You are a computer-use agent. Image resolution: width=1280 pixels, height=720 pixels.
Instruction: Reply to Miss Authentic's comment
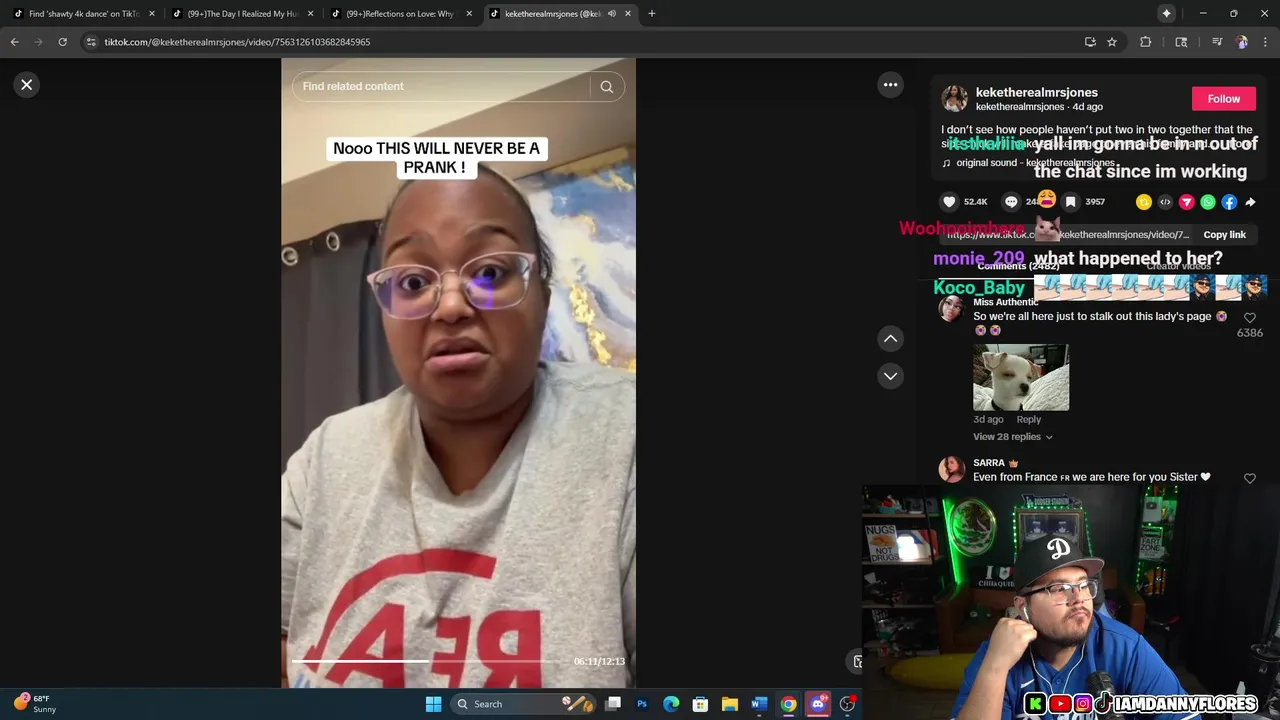1029,420
